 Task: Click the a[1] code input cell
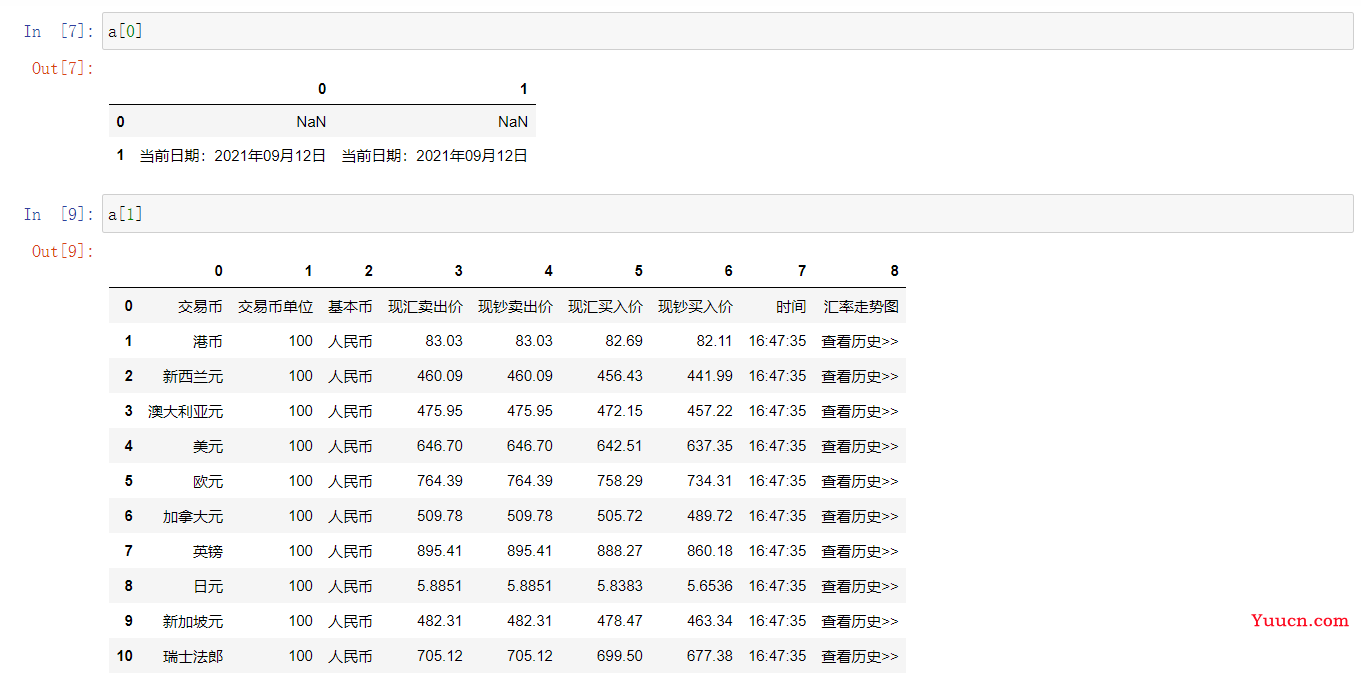[727, 214]
